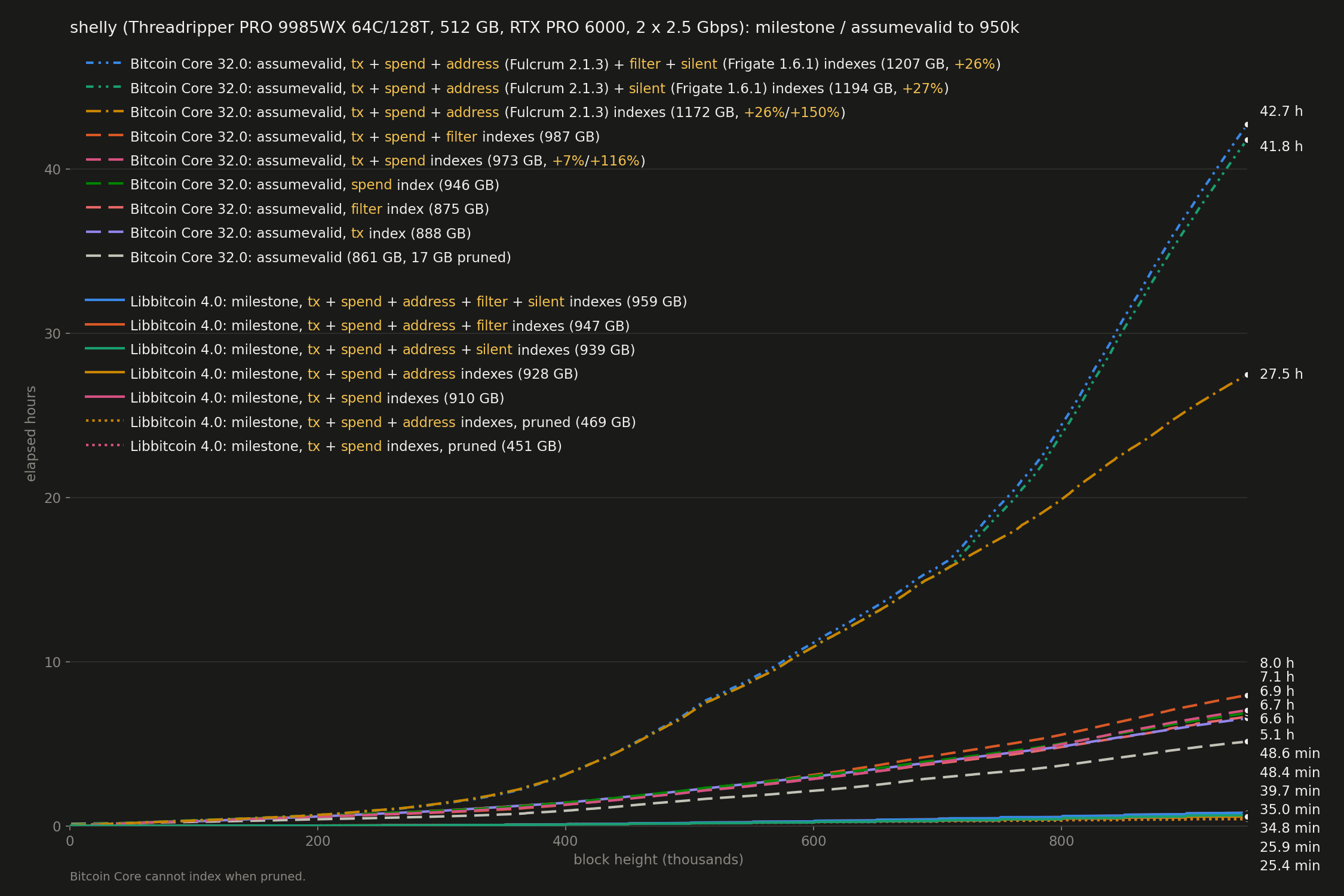1344x896 pixels.
Task: Click the x-axis tick label '600'
Action: pos(814,841)
